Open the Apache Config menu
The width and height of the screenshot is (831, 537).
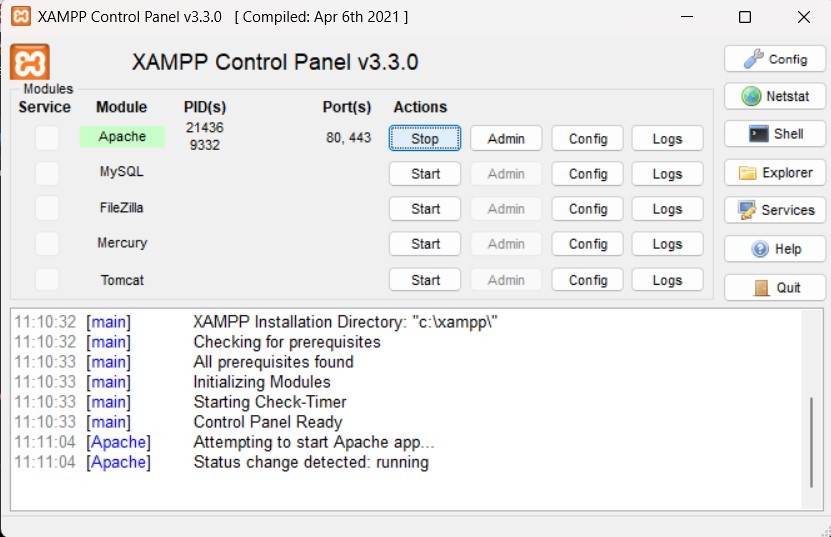click(588, 139)
